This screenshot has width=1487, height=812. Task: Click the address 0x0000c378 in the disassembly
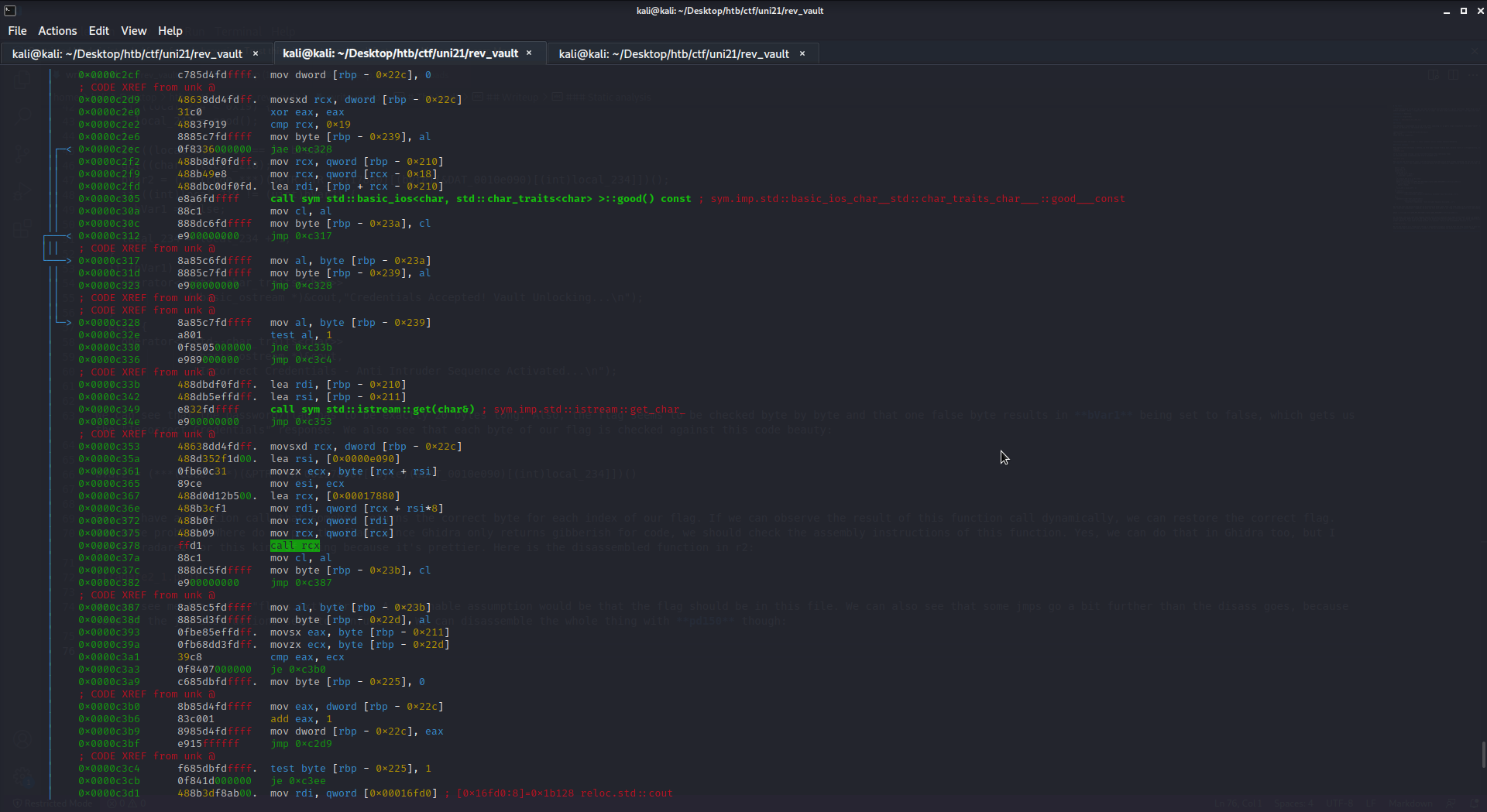click(109, 546)
